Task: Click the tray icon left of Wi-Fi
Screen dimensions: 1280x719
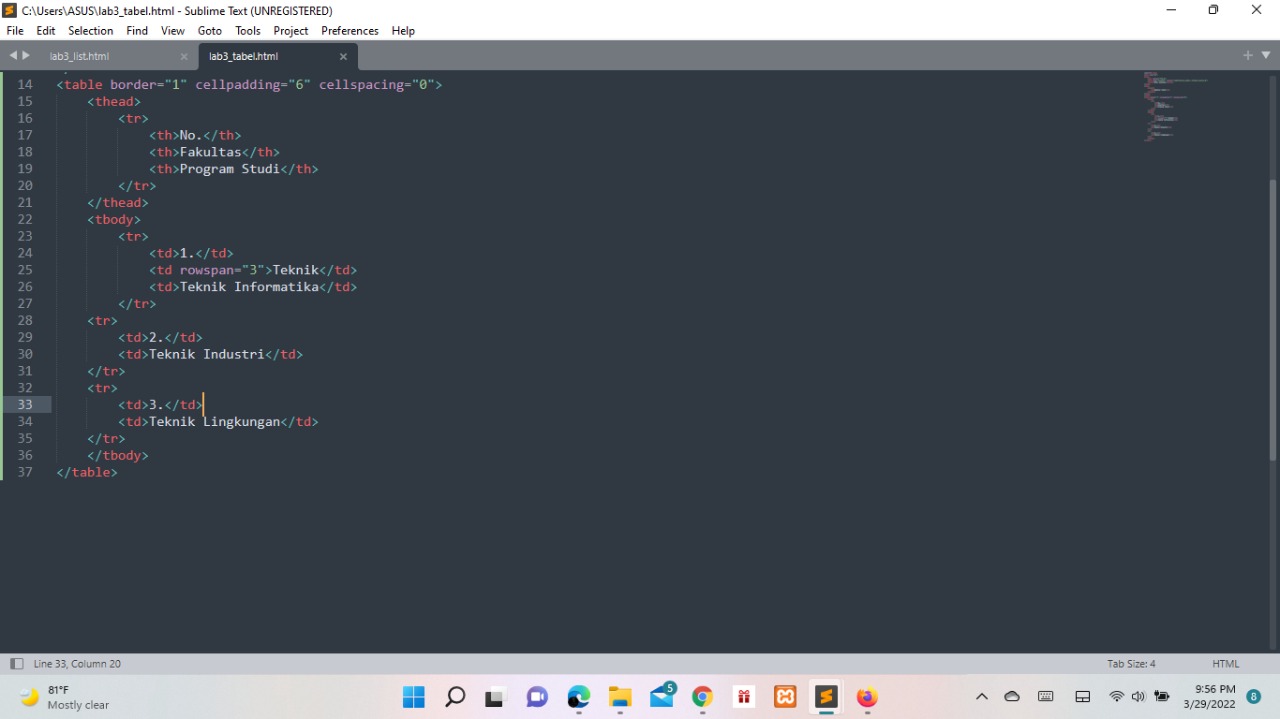Action: coord(1082,697)
